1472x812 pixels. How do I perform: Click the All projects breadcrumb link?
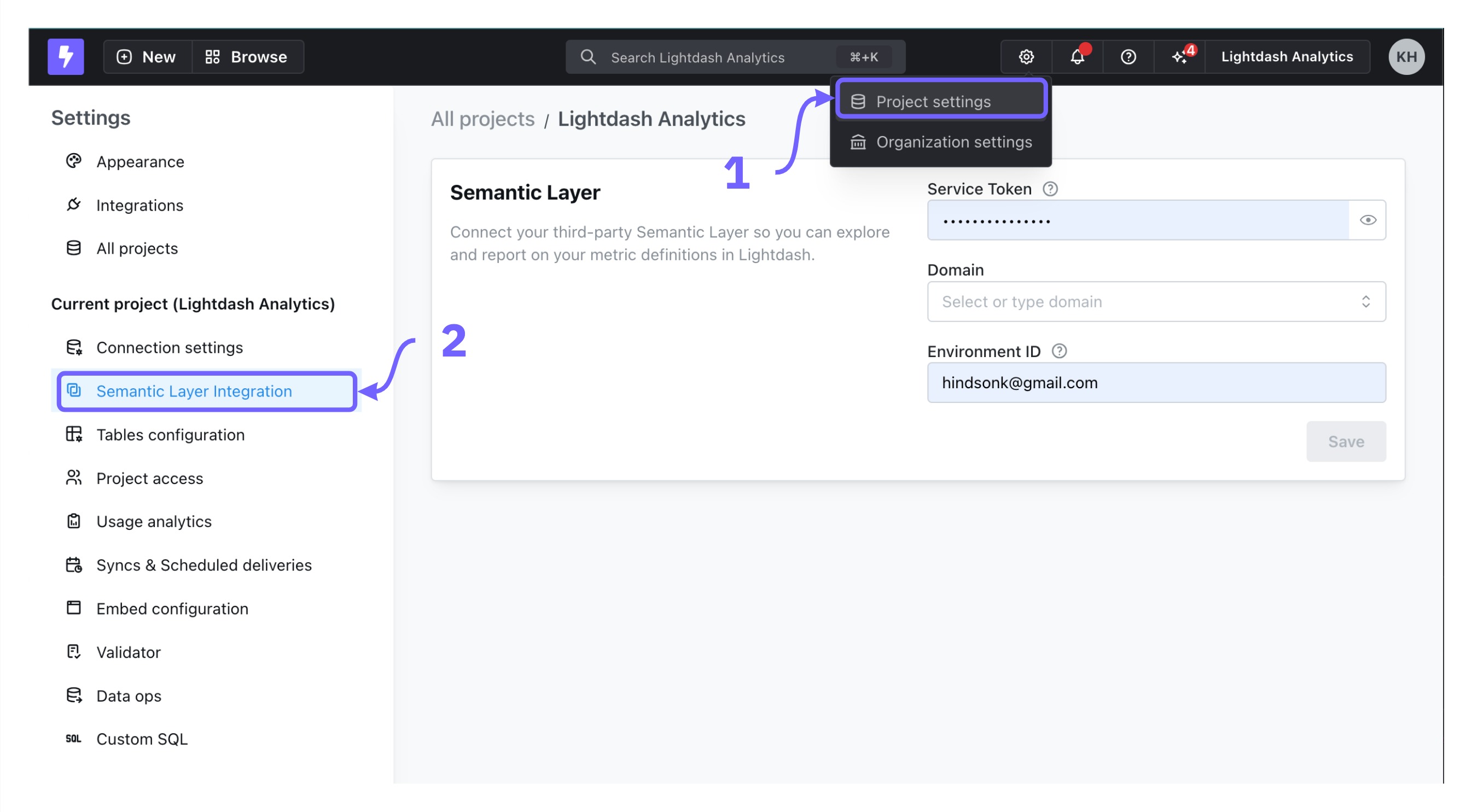click(482, 119)
